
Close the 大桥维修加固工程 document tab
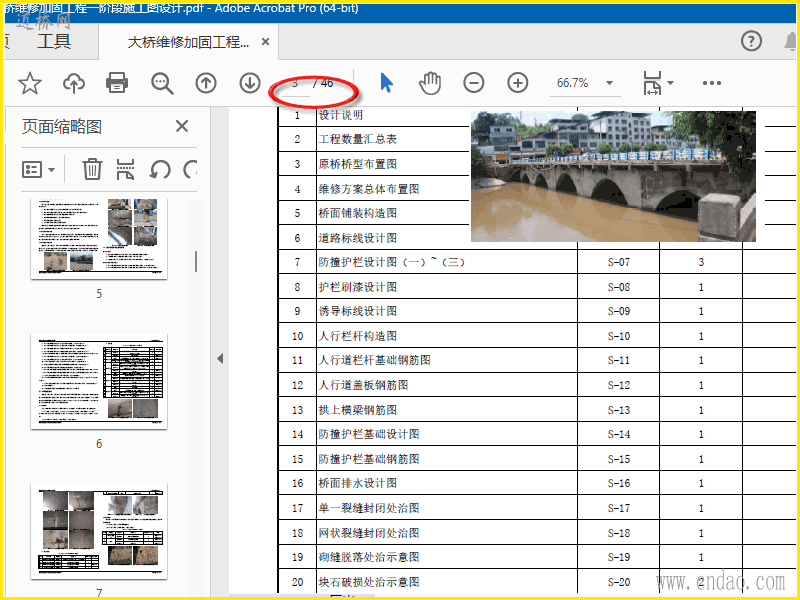pos(265,42)
